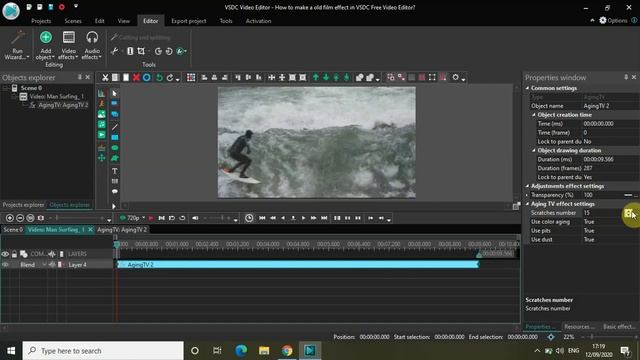Image resolution: width=640 pixels, height=360 pixels.
Task: Open the Edit menu tab
Action: click(x=100, y=21)
